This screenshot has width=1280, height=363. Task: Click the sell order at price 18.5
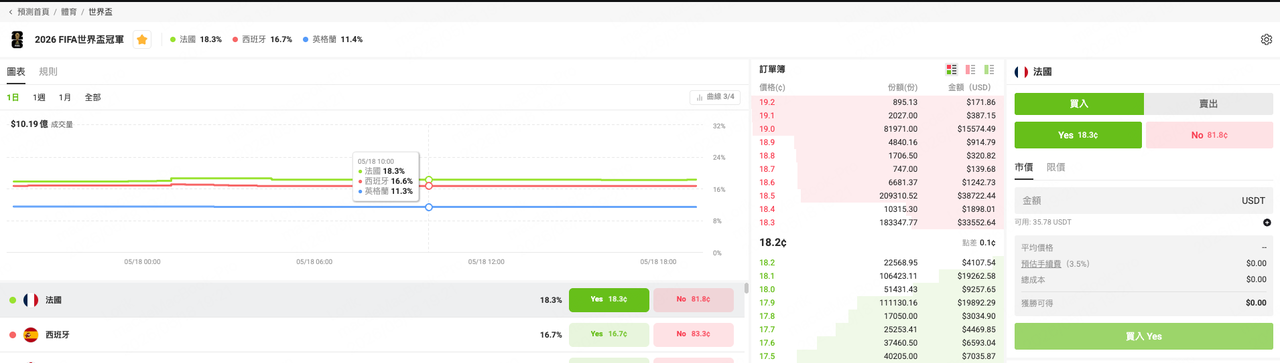877,196
